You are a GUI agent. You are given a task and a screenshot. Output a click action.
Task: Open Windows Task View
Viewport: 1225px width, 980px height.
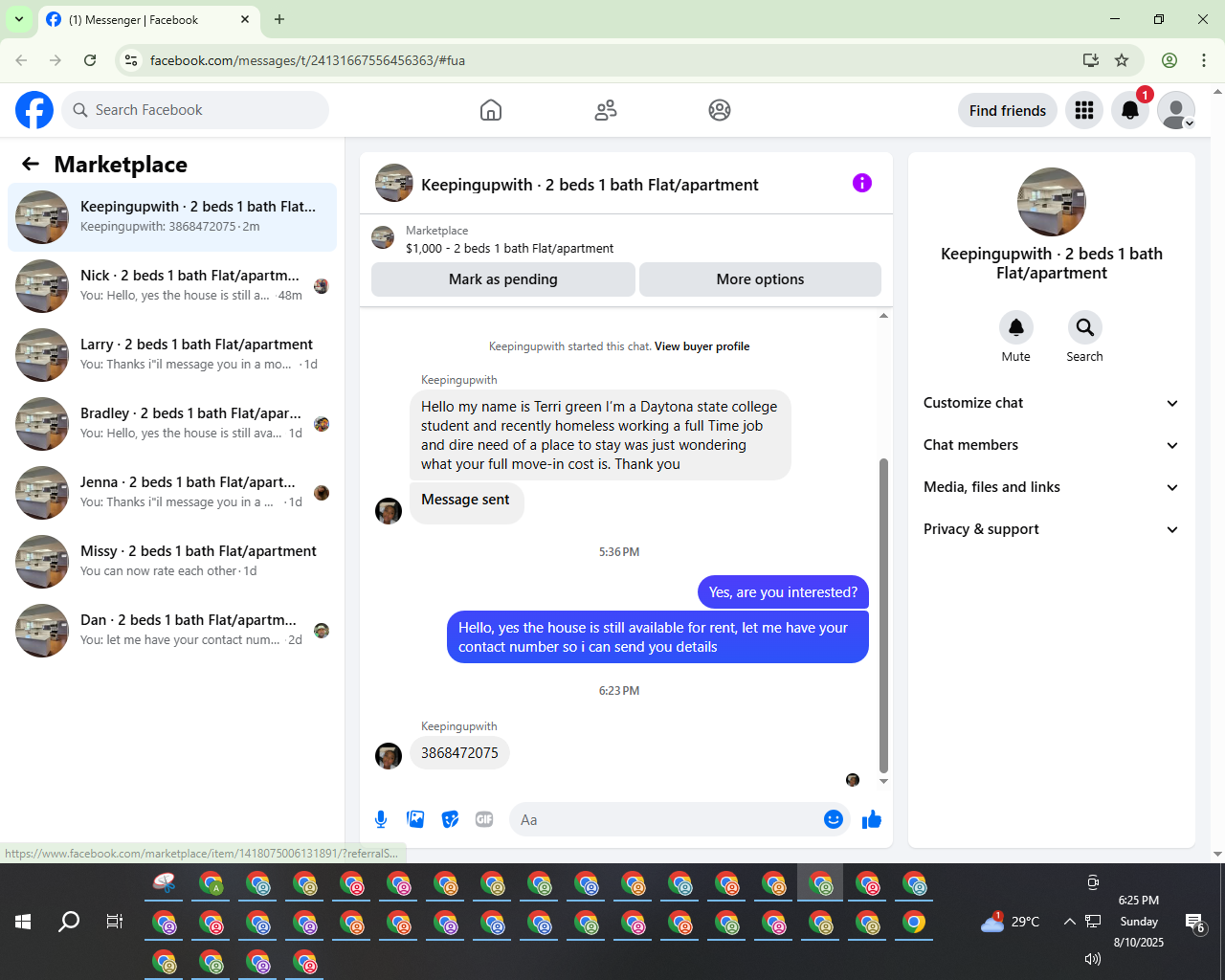tap(115, 922)
